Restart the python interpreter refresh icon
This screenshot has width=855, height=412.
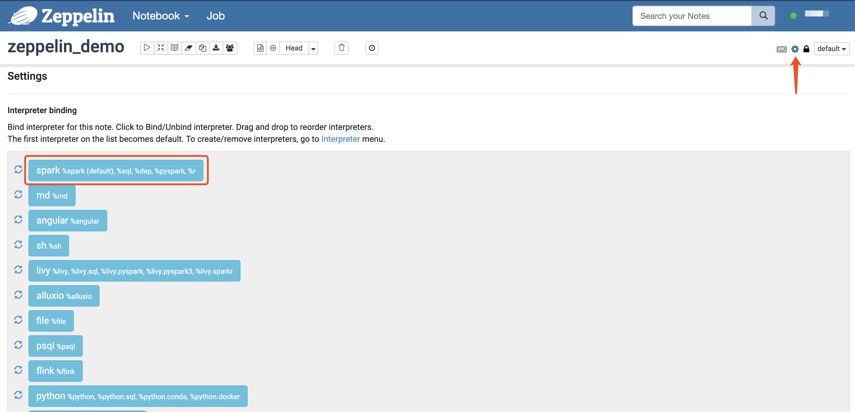(x=18, y=395)
